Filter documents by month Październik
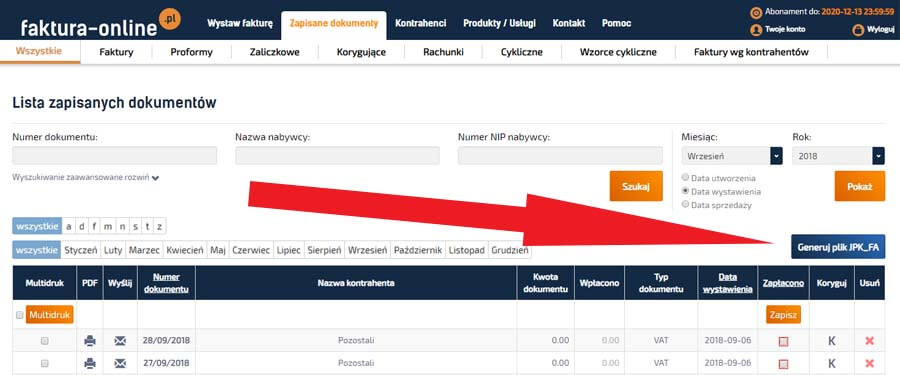 coord(418,251)
